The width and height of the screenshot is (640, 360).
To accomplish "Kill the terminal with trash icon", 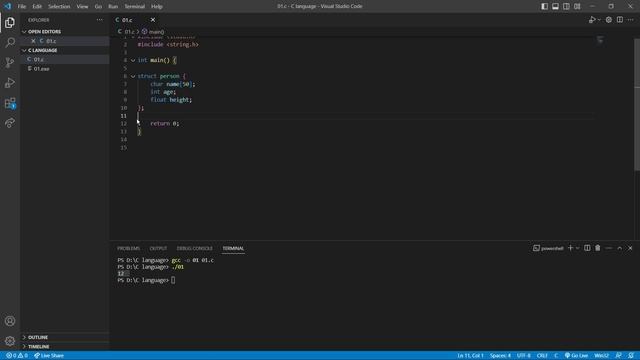I will pyautogui.click(x=598, y=248).
